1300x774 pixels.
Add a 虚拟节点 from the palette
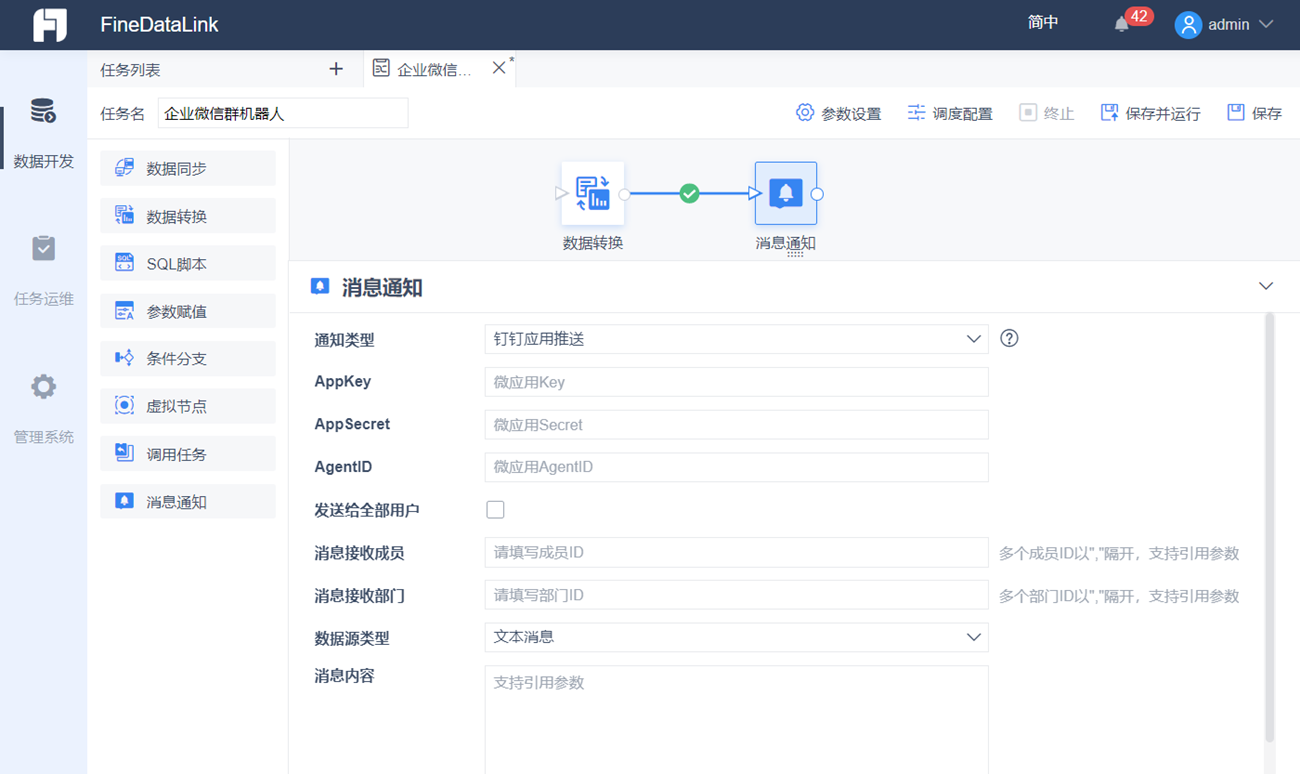(x=188, y=406)
